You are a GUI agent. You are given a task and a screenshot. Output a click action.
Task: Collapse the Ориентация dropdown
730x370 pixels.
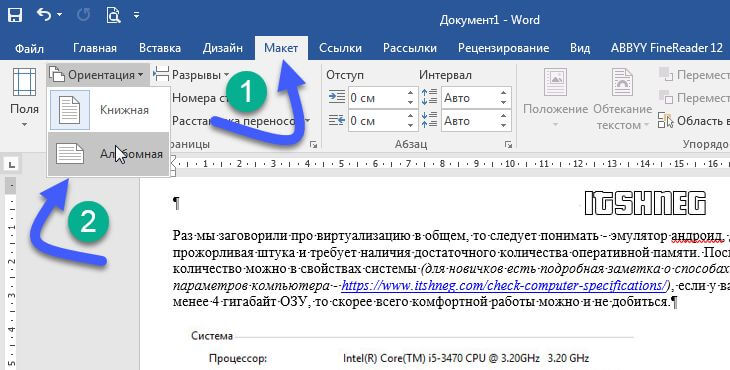click(x=98, y=74)
